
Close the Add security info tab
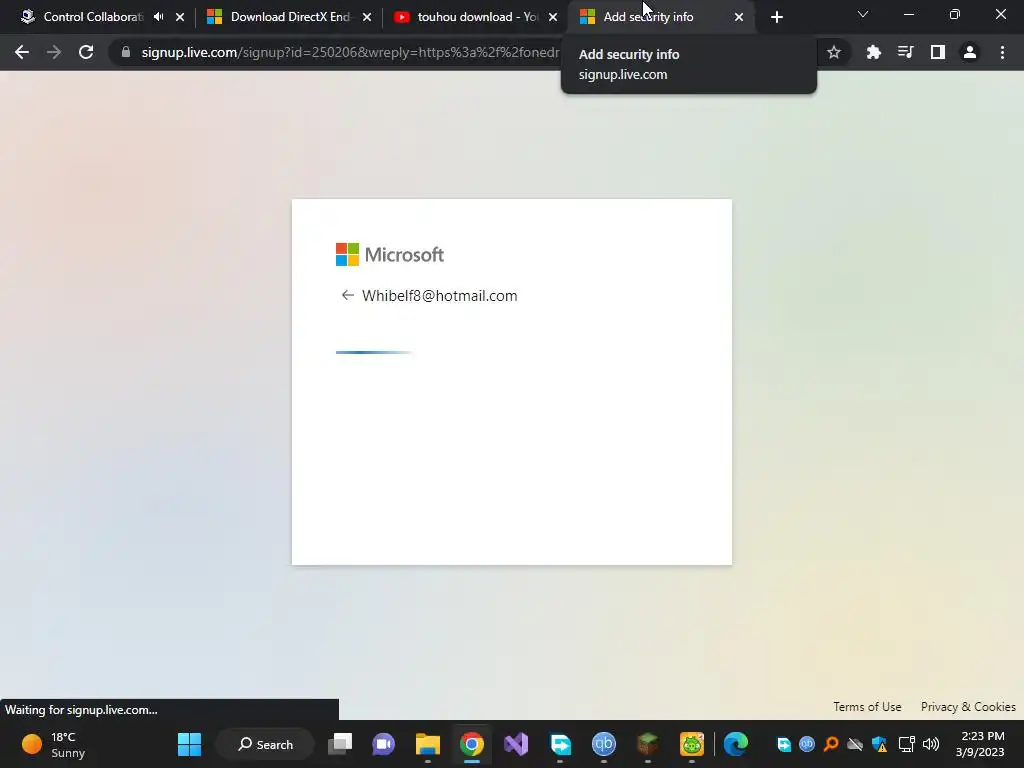[x=739, y=17]
